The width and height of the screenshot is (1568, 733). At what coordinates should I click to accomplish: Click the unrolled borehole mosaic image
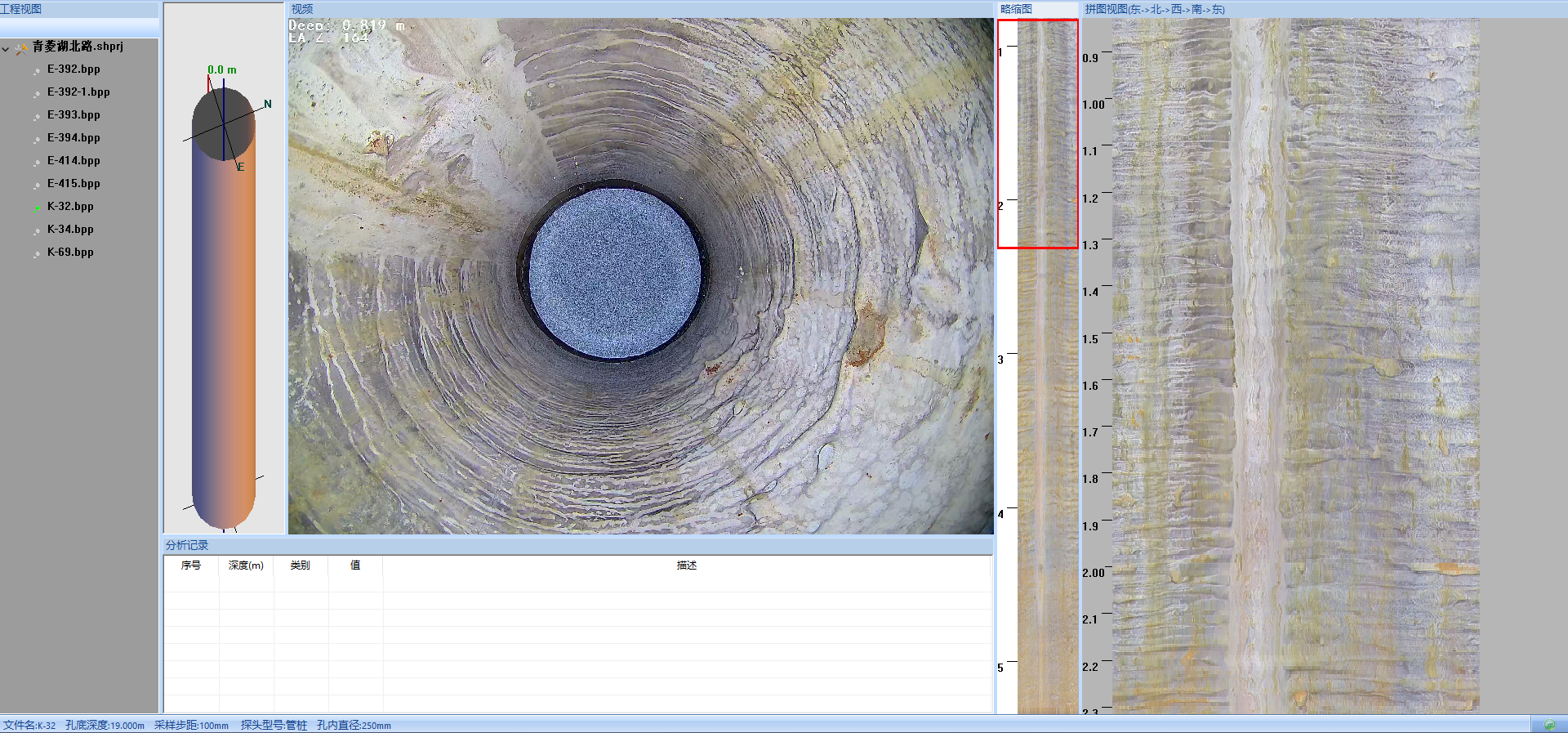[x=1296, y=366]
